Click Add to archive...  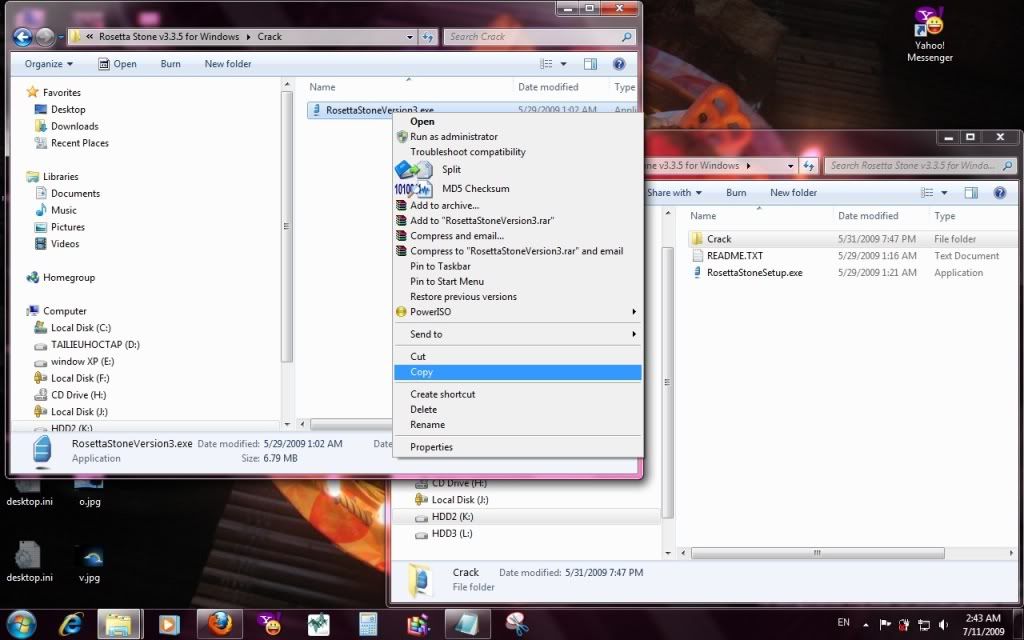519,205
